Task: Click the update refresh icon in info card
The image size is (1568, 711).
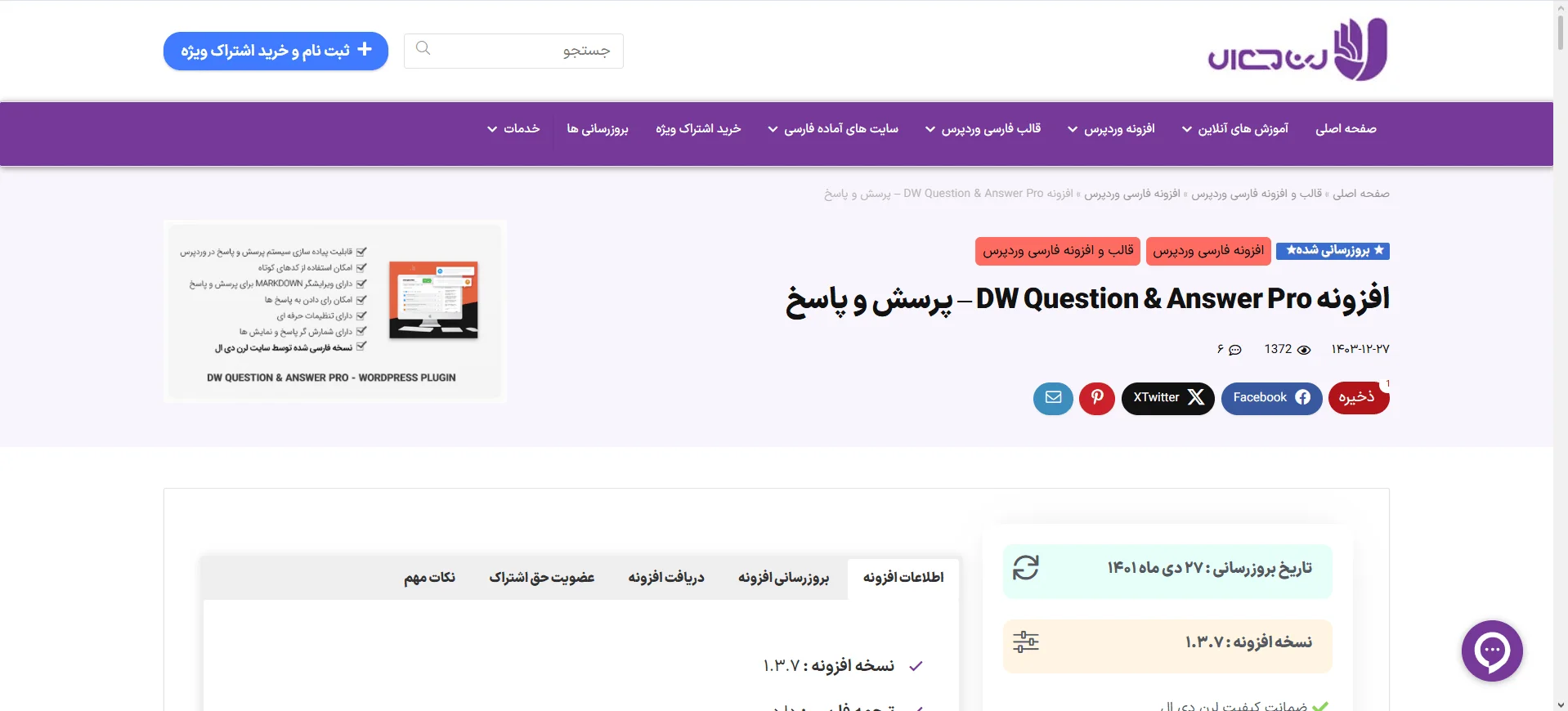Action: pos(1025,568)
